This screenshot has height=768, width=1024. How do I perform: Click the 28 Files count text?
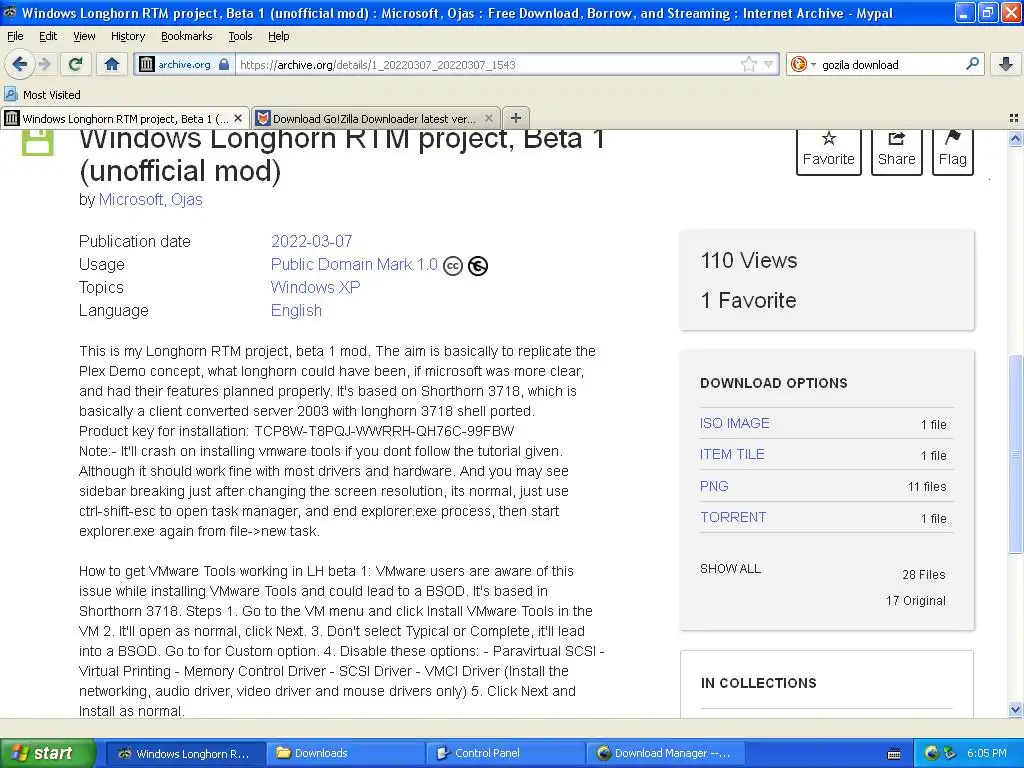tap(923, 575)
